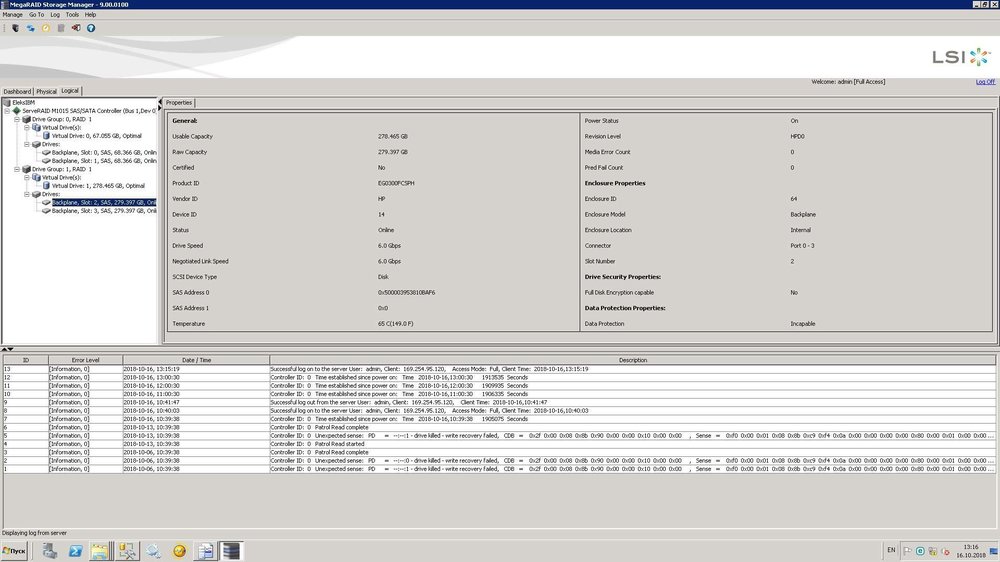Open the Start (Пуск) button
The image size is (1000, 562).
[15, 550]
